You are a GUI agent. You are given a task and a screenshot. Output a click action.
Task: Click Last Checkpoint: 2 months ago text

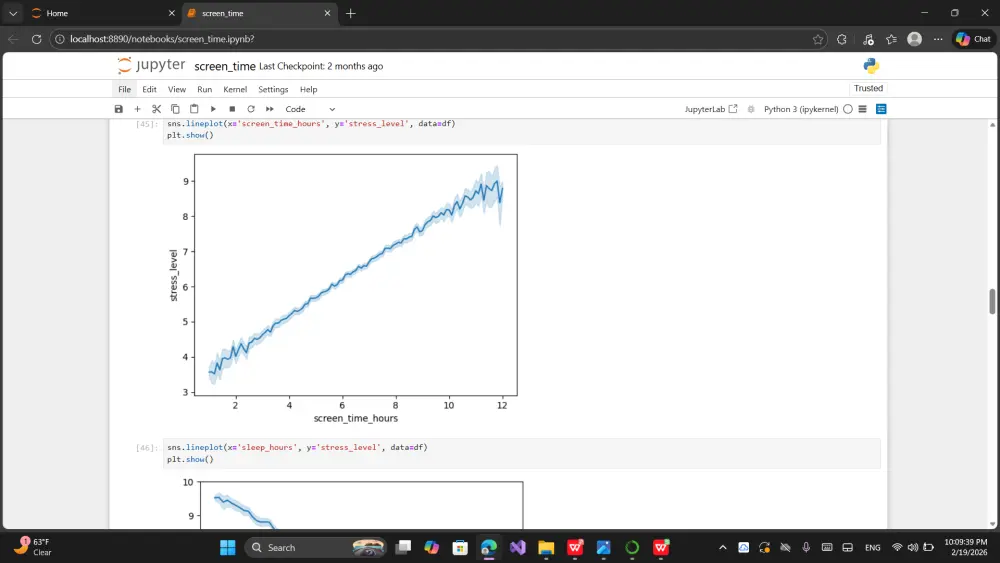pos(321,66)
